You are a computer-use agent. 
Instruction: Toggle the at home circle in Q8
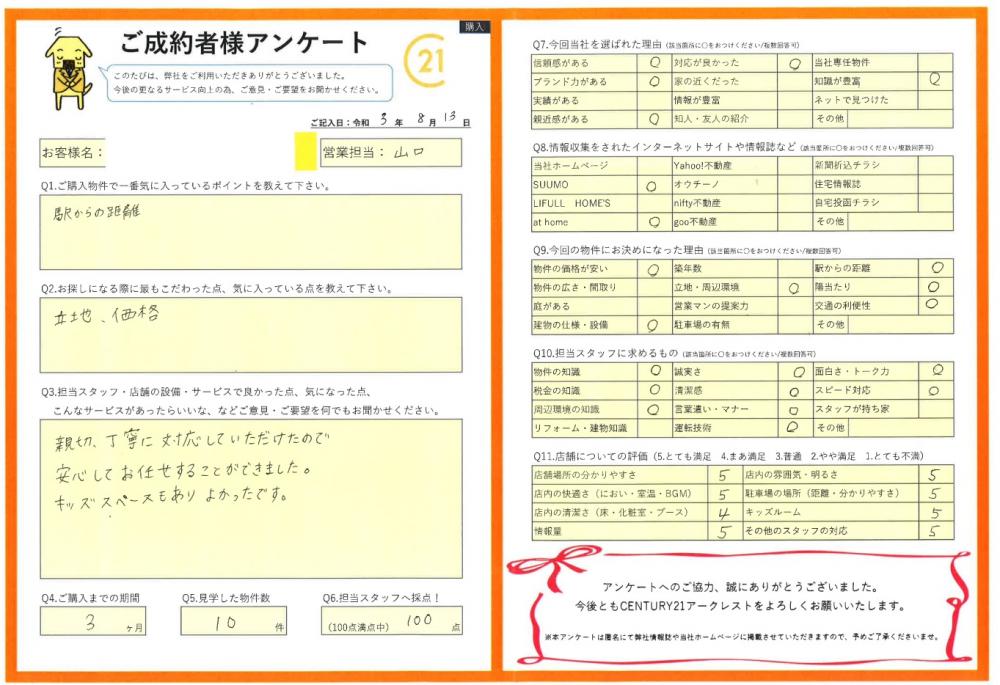click(653, 222)
